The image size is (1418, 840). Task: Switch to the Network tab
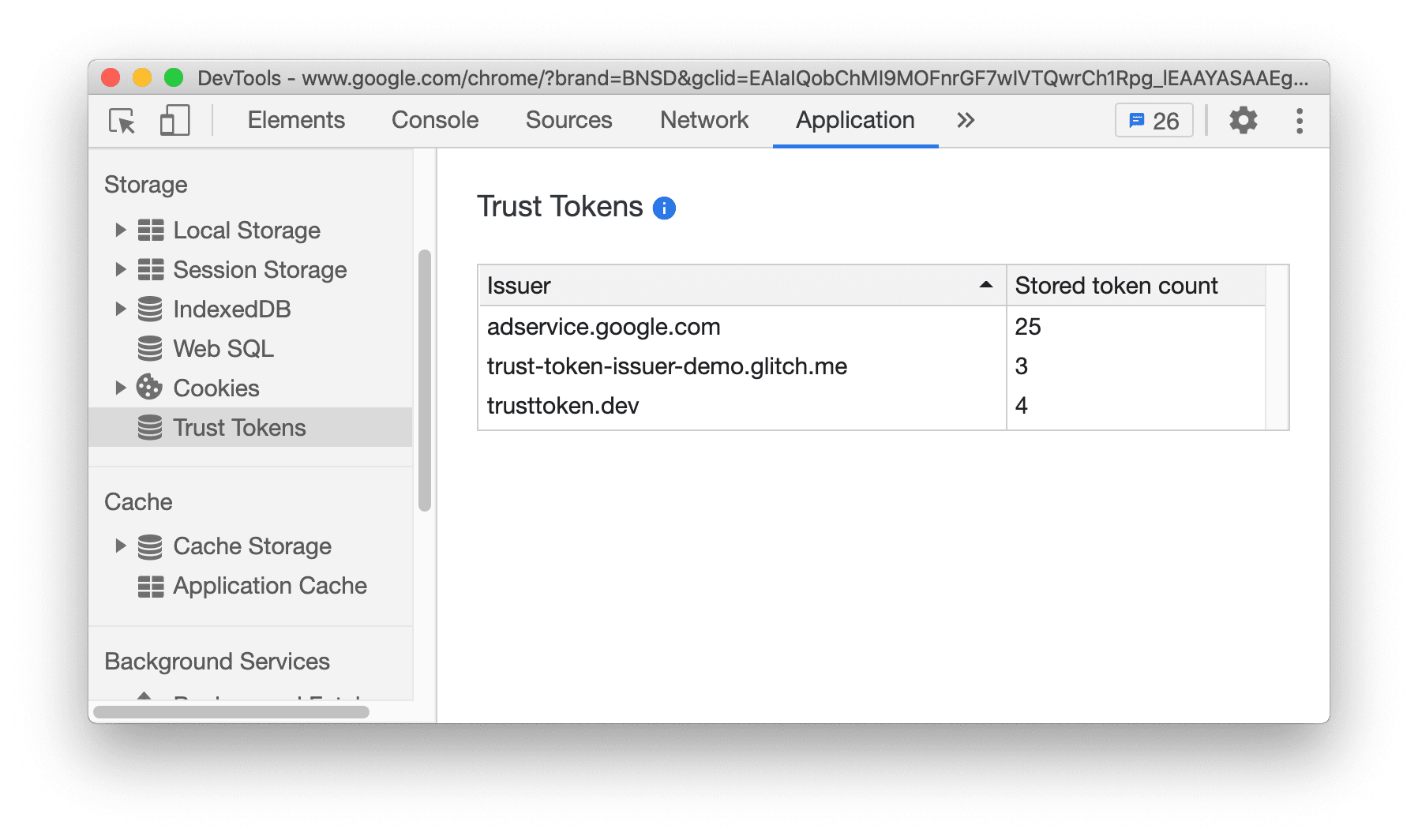703,120
